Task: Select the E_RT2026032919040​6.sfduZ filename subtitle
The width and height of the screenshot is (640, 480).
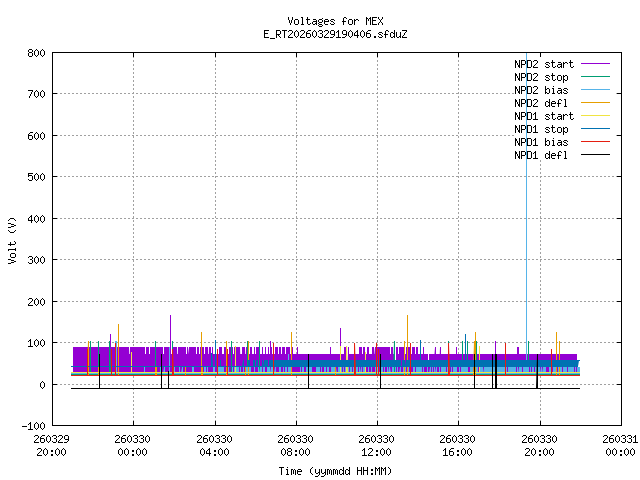Action: pyautogui.click(x=335, y=34)
